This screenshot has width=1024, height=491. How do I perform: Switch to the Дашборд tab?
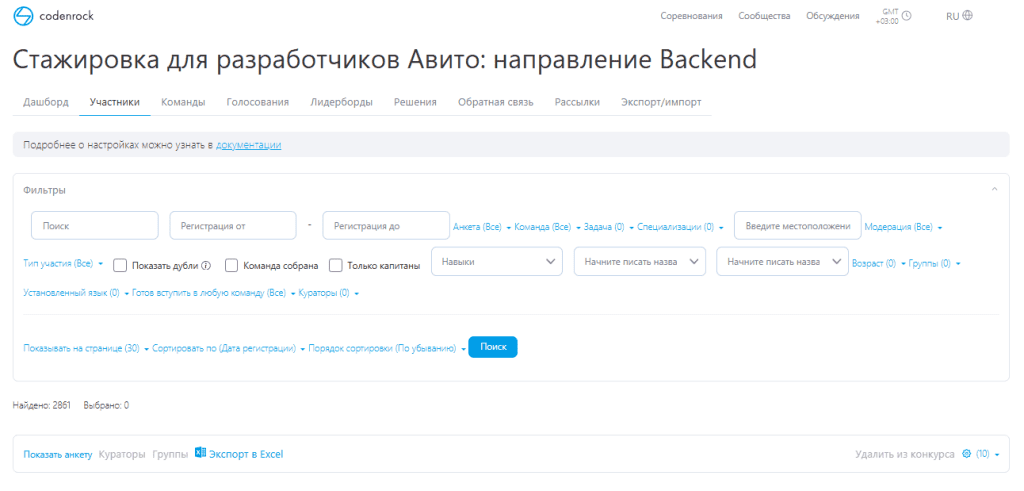click(46, 102)
